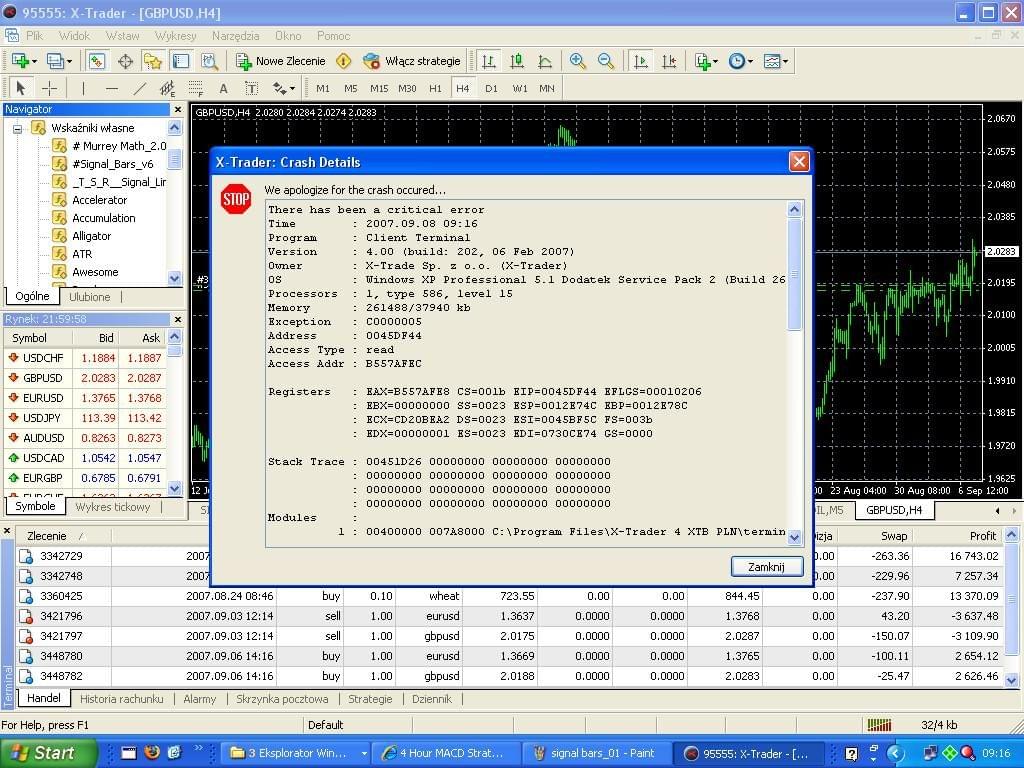Viewport: 1024px width, 768px height.
Task: Close the Rynek market watch panel
Action: point(177,319)
